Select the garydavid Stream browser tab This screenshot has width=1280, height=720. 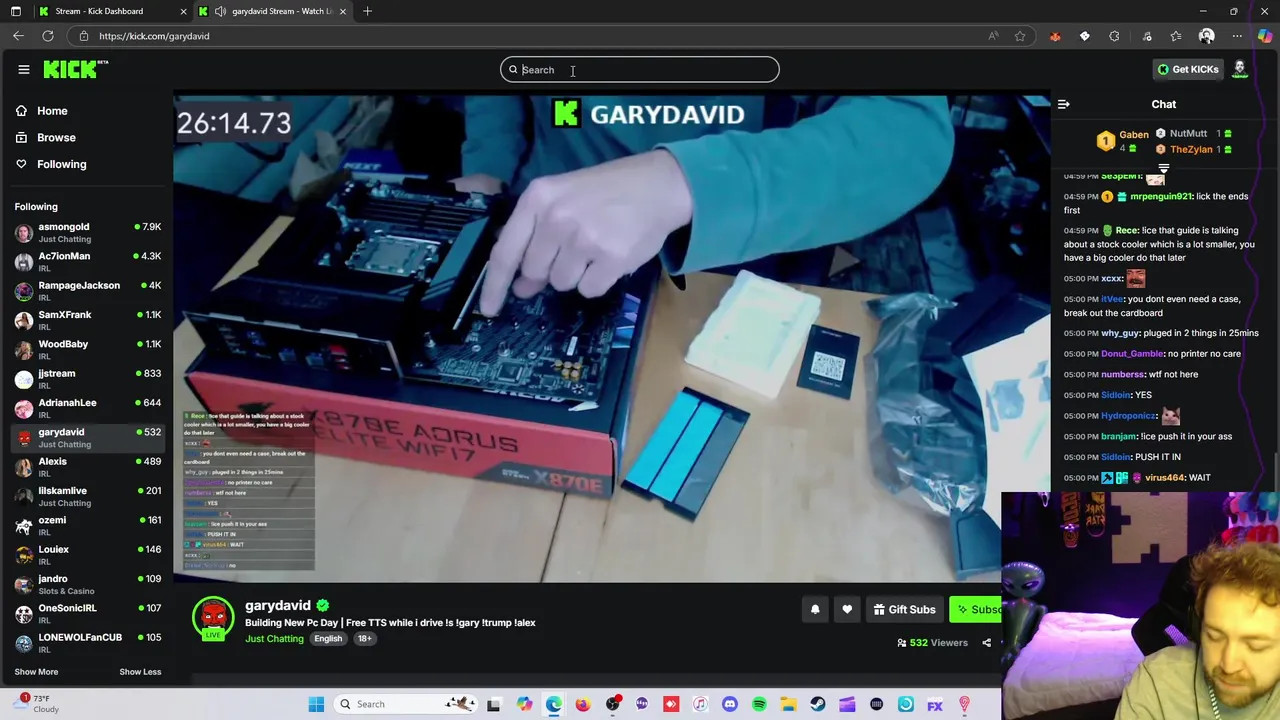(273, 11)
